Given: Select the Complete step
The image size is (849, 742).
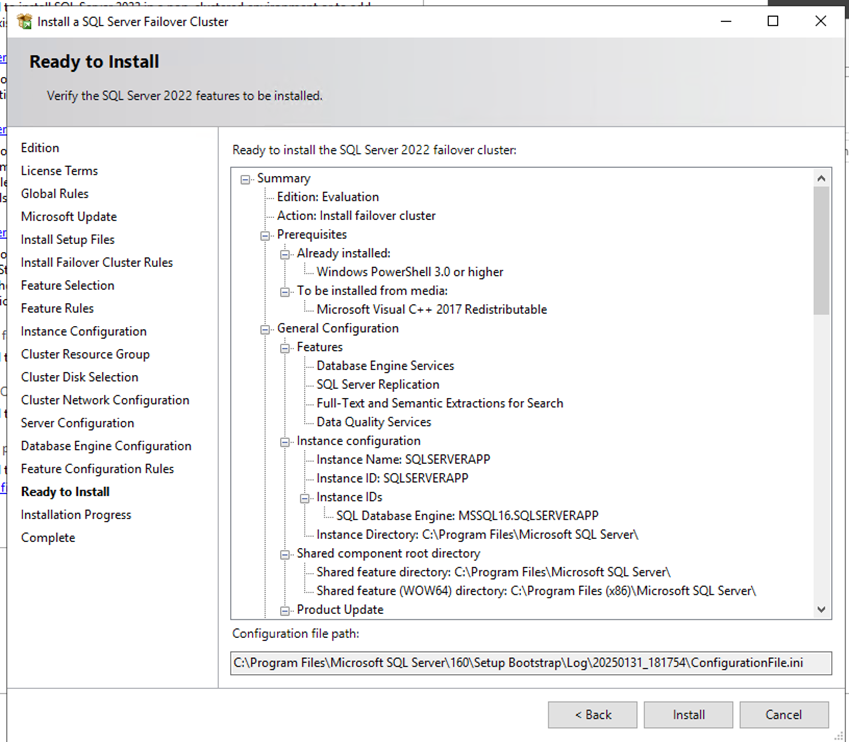Looking at the screenshot, I should pyautogui.click(x=48, y=538).
